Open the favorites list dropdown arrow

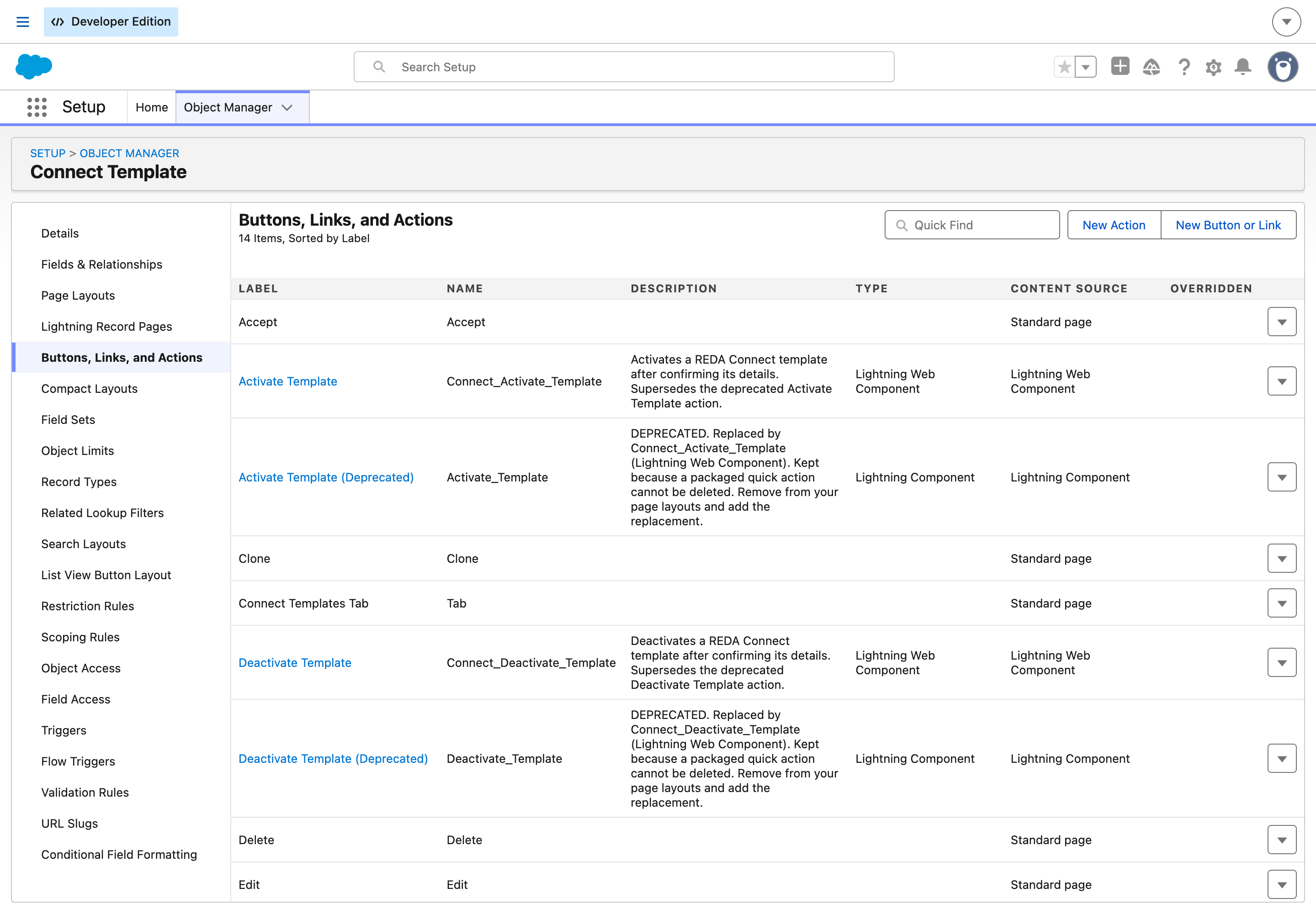[1085, 67]
